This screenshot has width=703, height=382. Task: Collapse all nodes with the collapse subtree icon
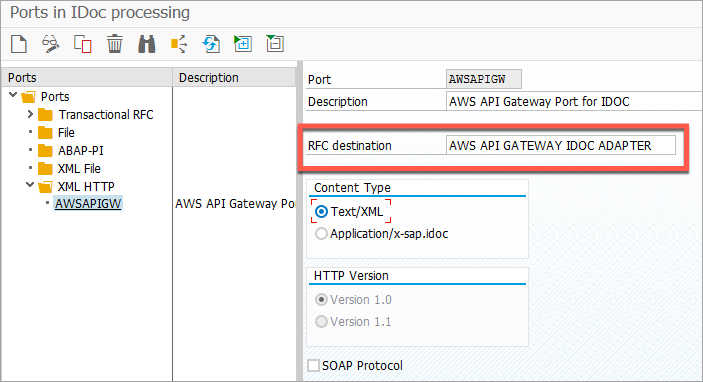click(275, 44)
